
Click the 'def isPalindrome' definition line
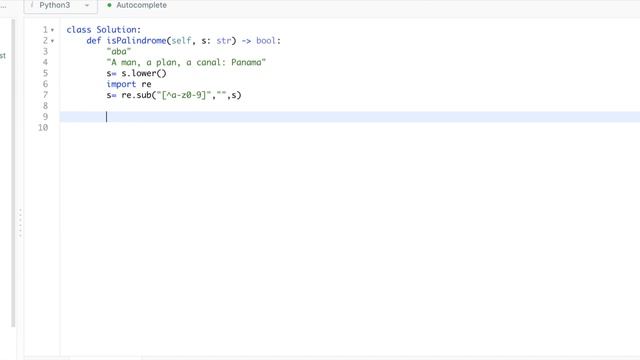pos(183,41)
